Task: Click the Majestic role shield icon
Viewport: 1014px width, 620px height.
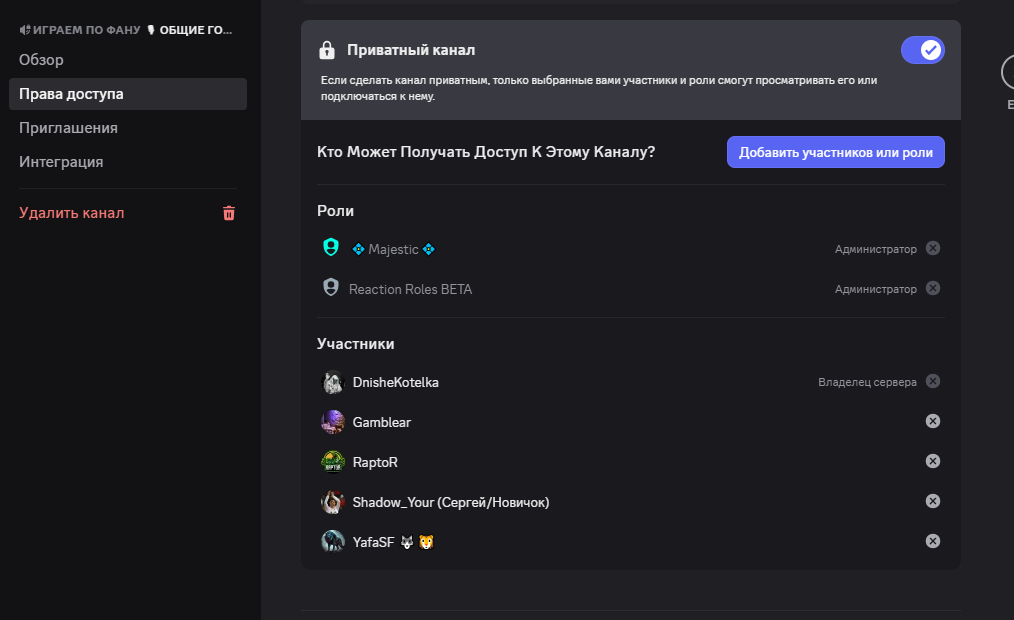Action: [331, 248]
